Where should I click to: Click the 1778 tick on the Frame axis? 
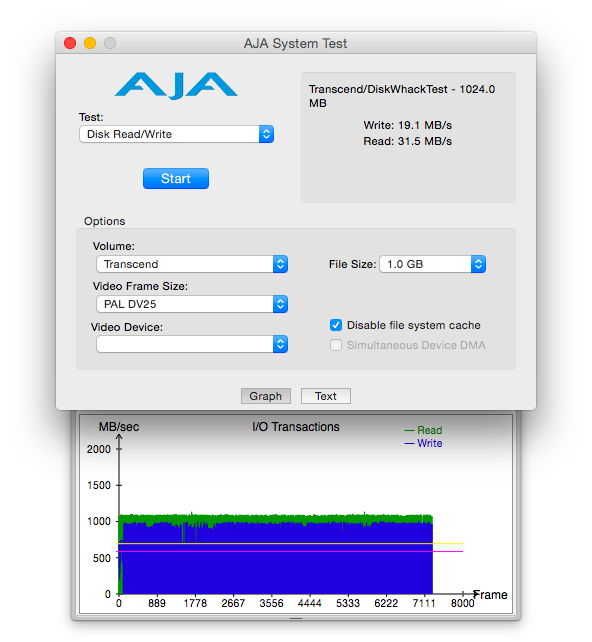195,603
